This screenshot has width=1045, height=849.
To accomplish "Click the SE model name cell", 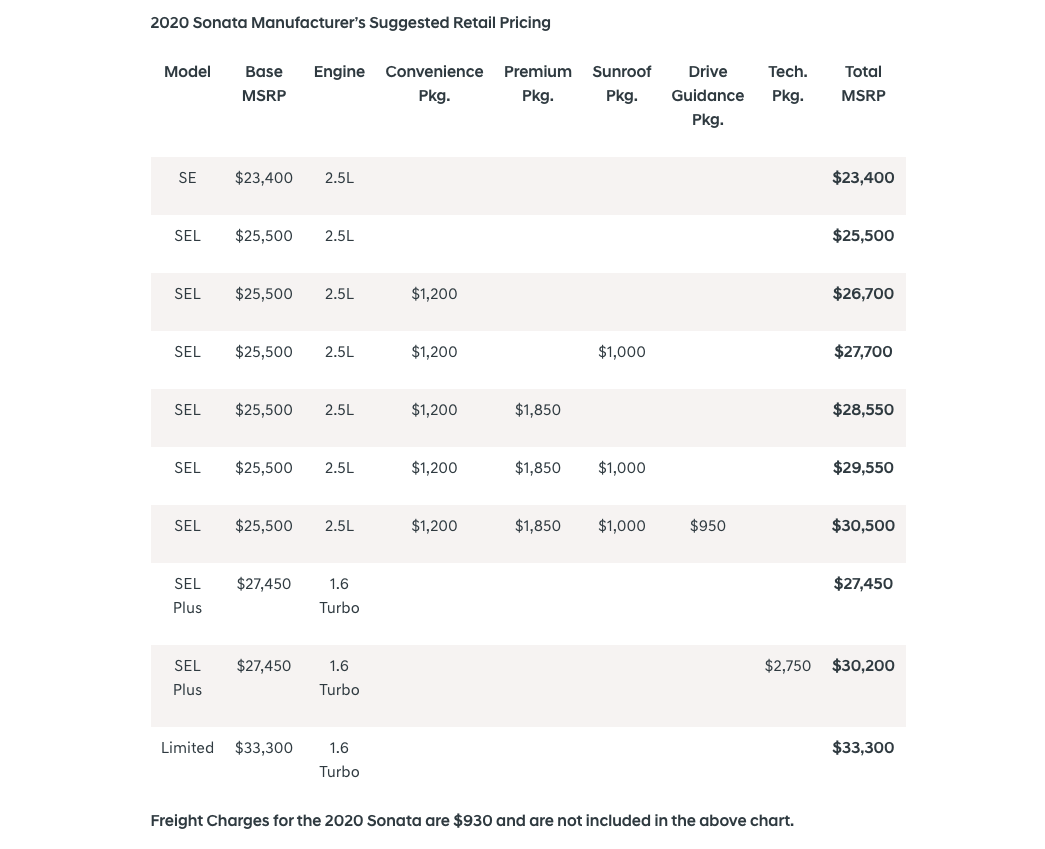I will click(x=187, y=178).
